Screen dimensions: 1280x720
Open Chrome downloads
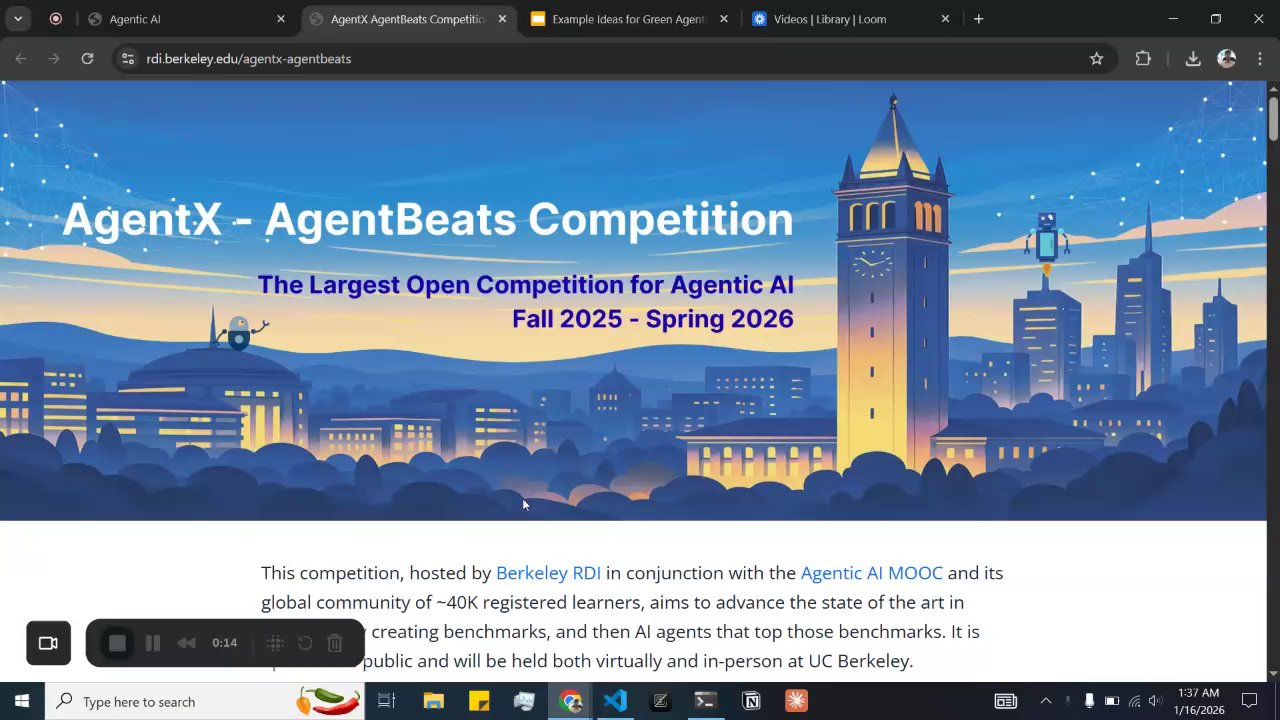pos(1193,59)
